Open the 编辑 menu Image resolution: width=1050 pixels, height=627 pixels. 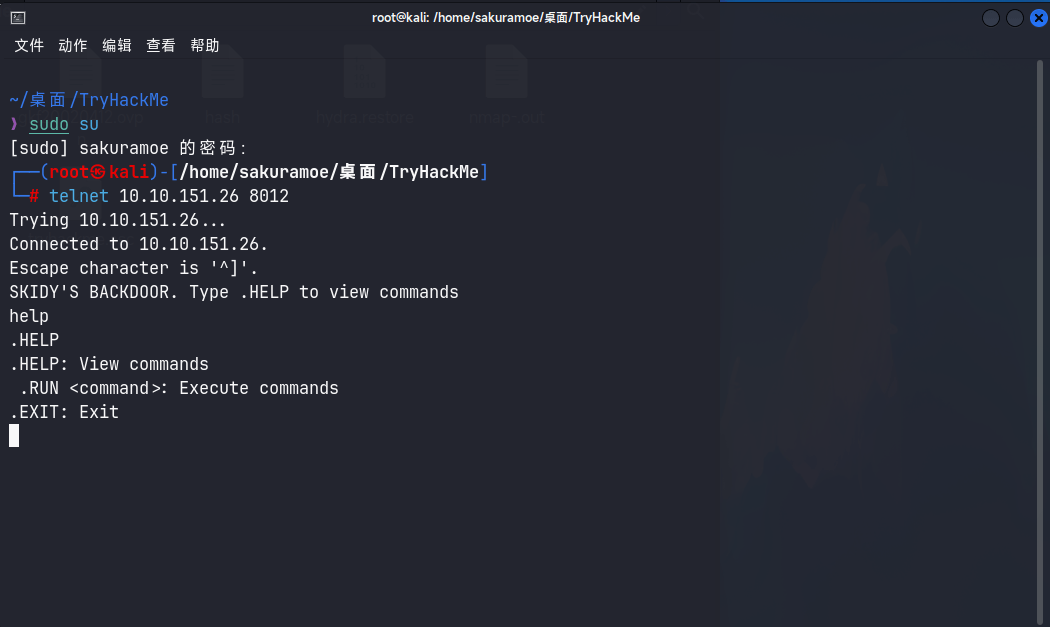(117, 46)
